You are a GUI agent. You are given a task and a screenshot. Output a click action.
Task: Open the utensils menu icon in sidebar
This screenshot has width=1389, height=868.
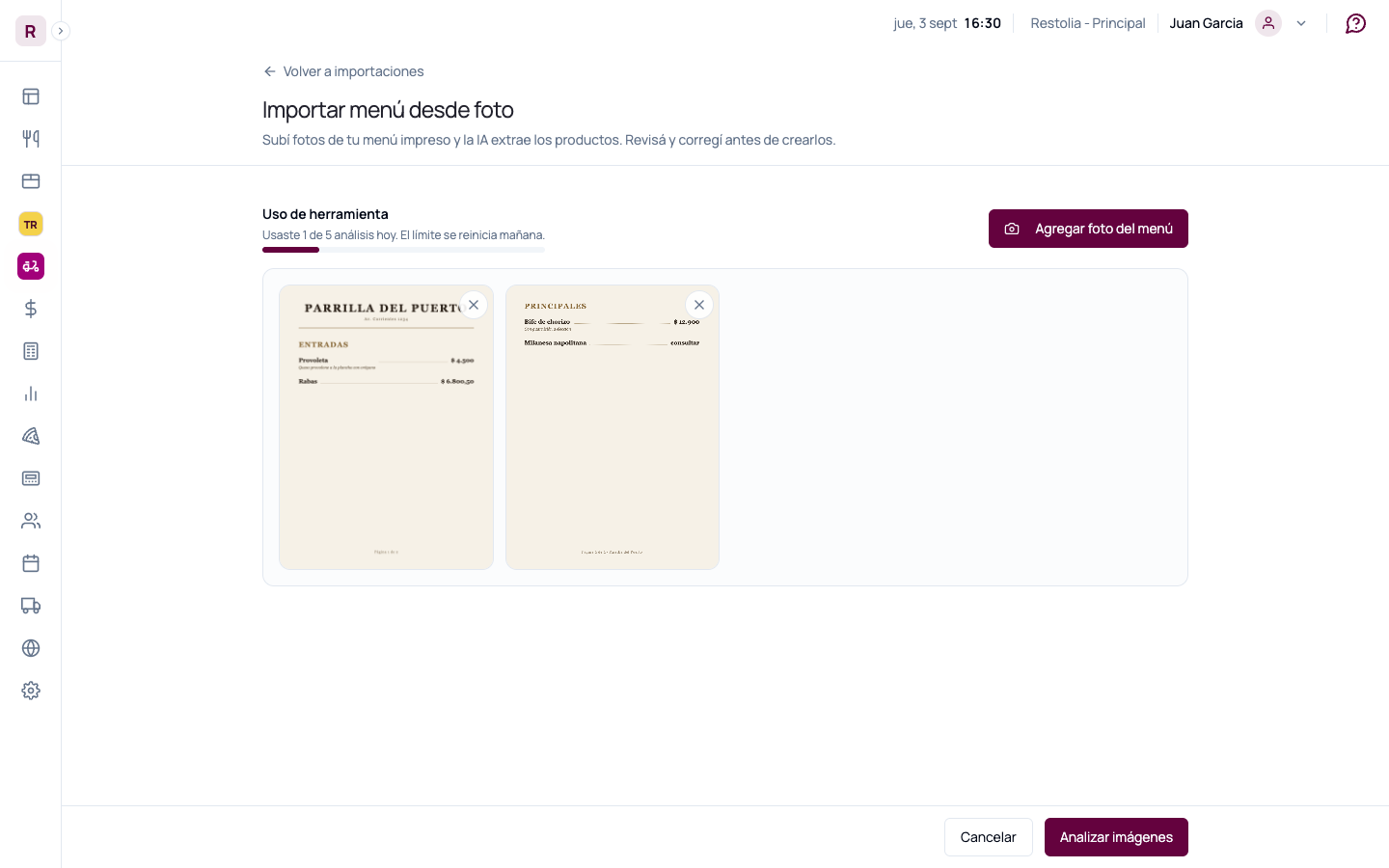click(x=31, y=139)
